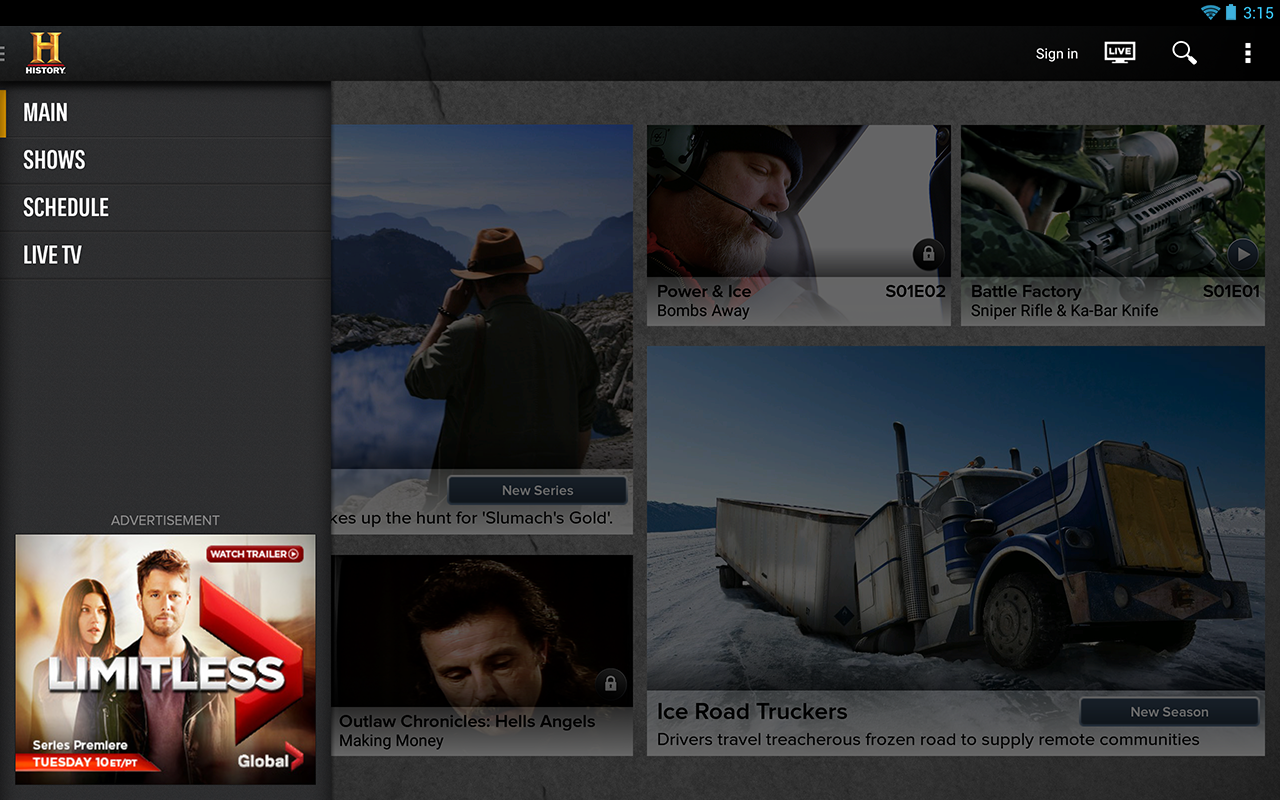Close the navigation drawer handle
Image resolution: width=1280 pixels, height=800 pixels.
coord(3,53)
